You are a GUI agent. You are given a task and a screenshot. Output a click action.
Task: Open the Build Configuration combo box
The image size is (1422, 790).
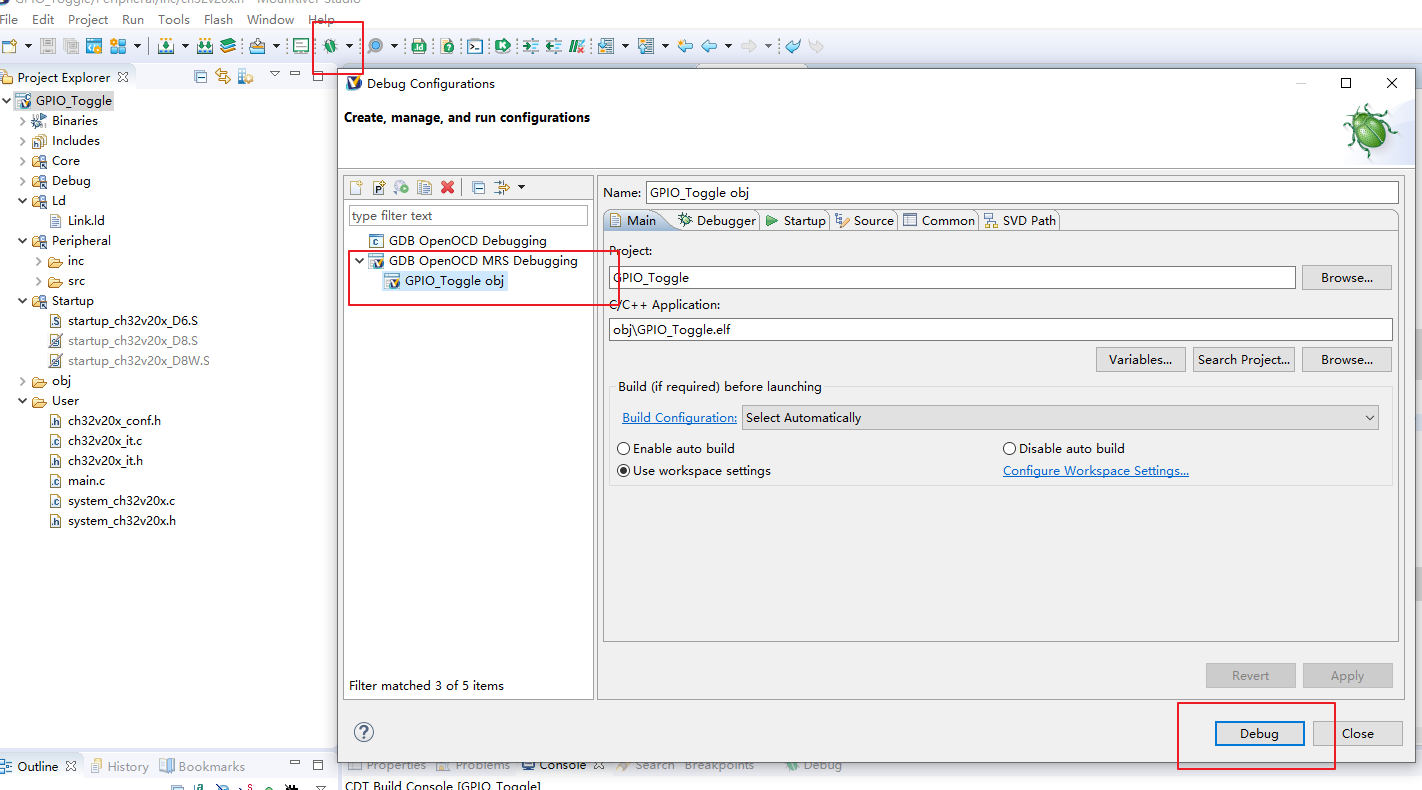[1060, 417]
